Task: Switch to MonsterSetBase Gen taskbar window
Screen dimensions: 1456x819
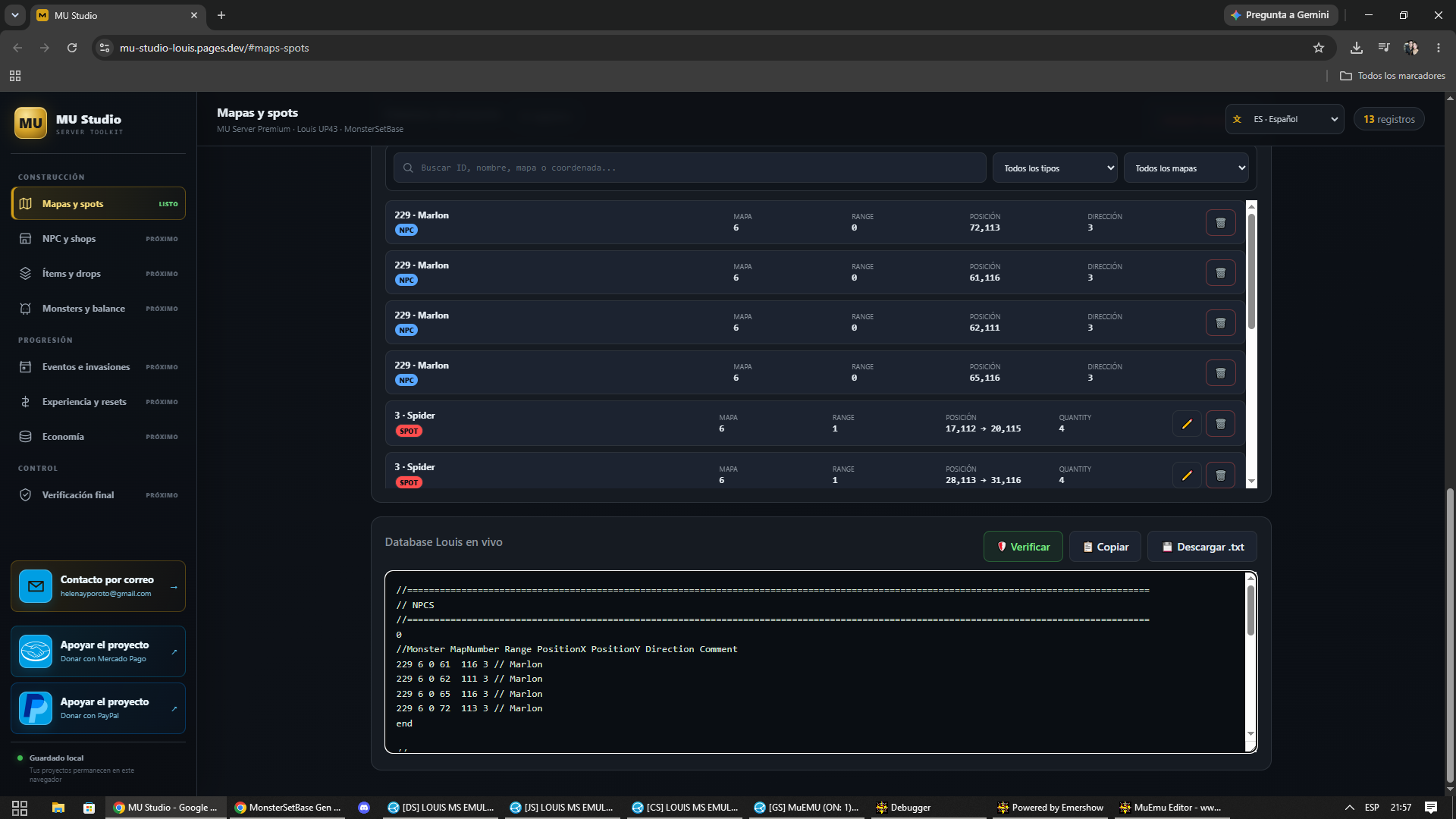Action: 287,808
